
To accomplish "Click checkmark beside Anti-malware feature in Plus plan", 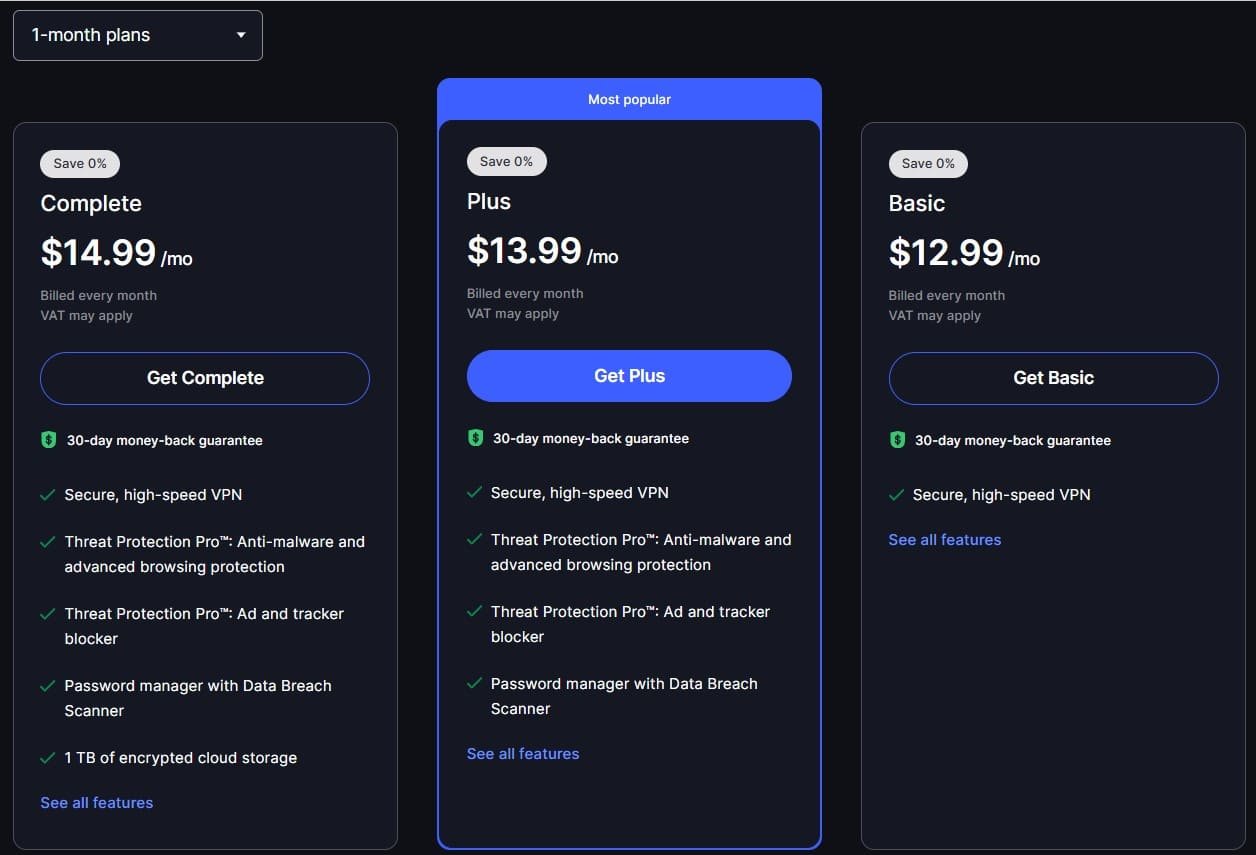I will (x=474, y=540).
